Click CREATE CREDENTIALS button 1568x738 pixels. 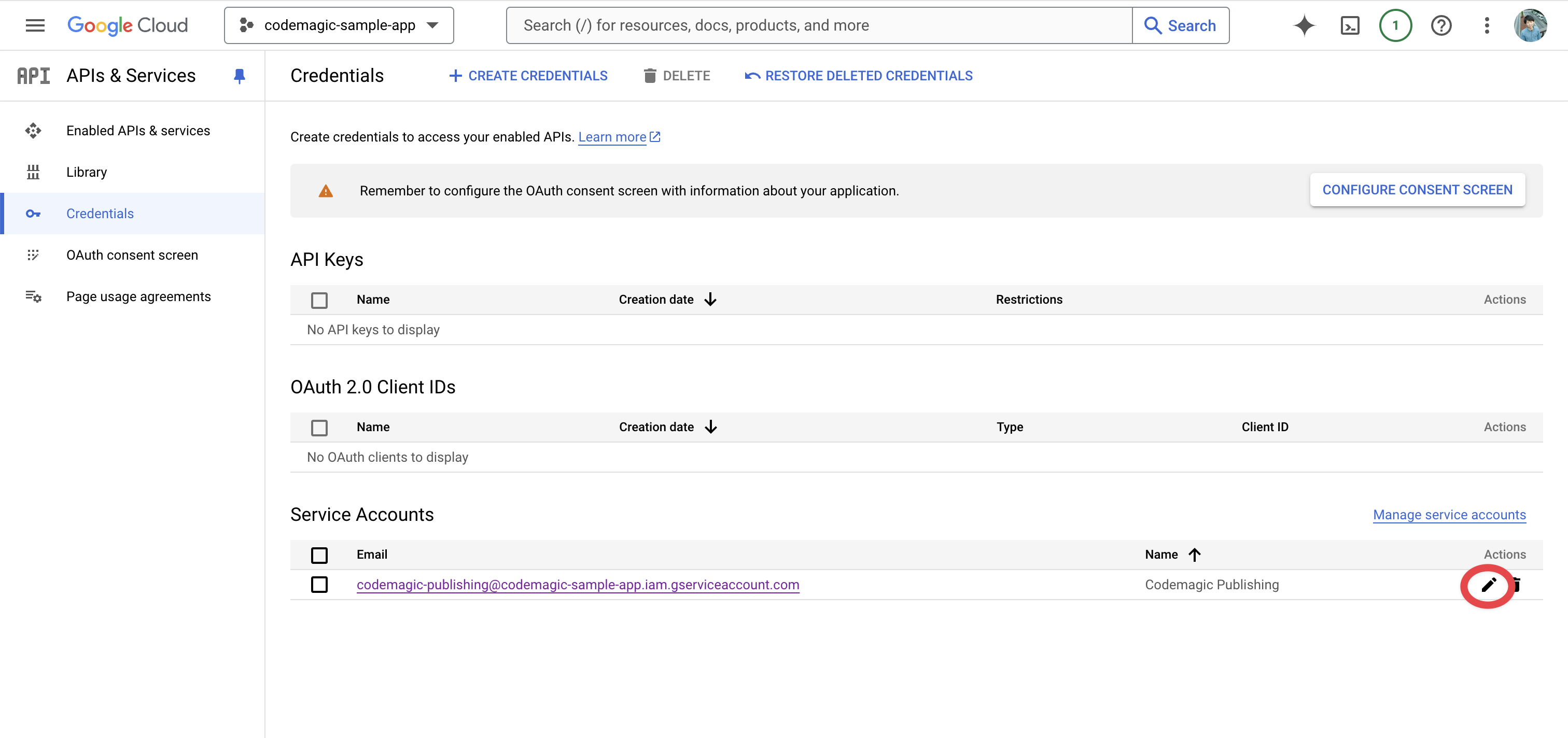pyautogui.click(x=528, y=76)
